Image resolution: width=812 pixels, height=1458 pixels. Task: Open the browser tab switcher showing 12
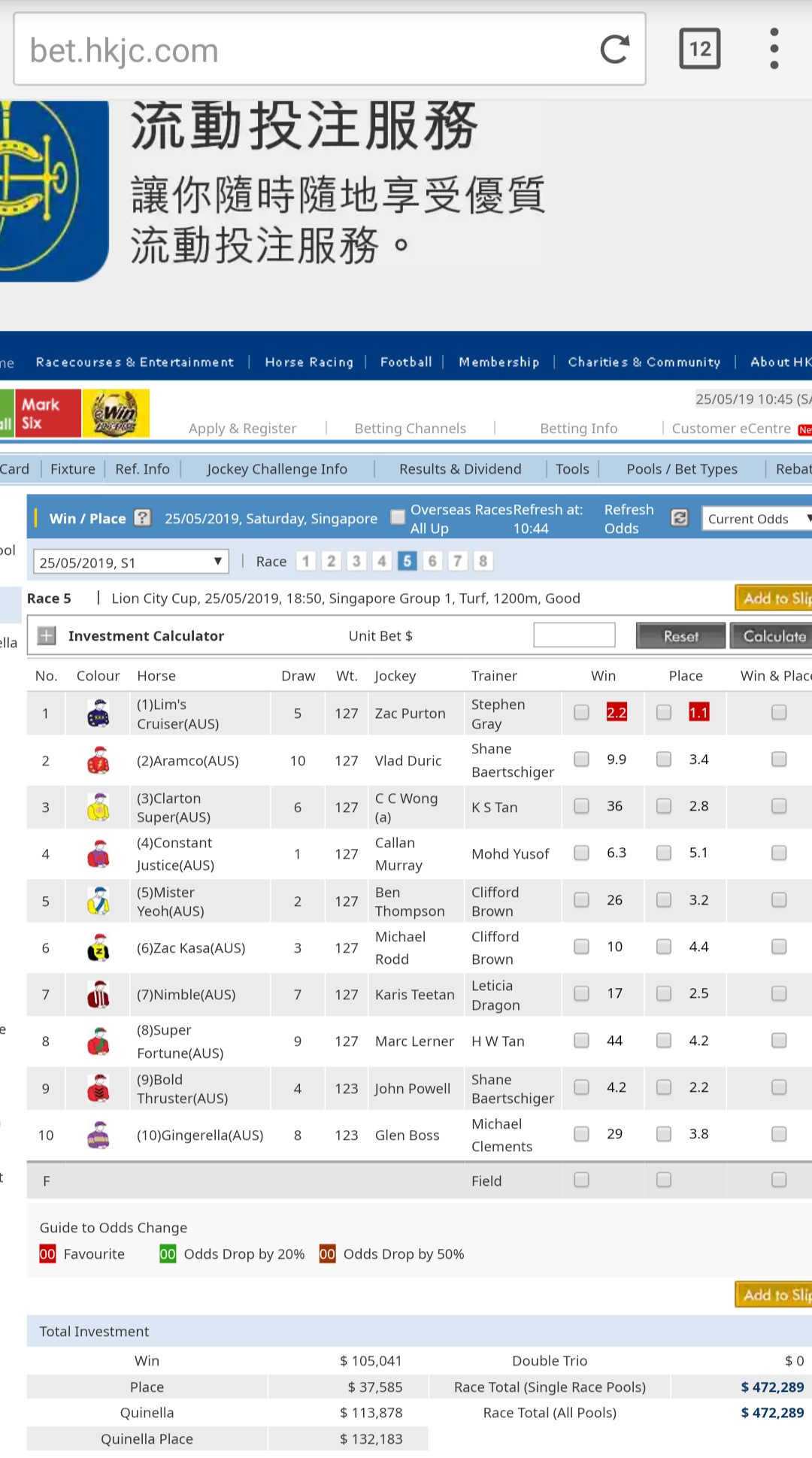(699, 49)
